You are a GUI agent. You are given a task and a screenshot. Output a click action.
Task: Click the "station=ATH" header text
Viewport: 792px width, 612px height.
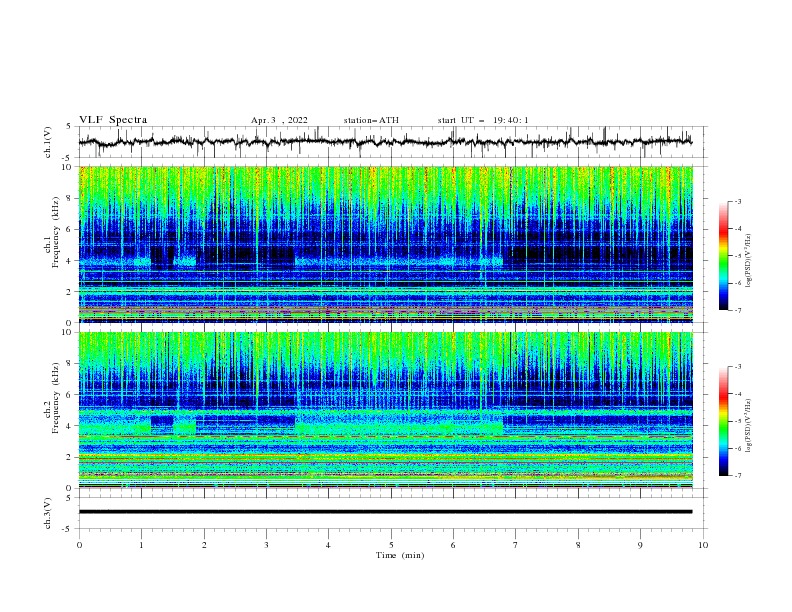click(x=371, y=120)
